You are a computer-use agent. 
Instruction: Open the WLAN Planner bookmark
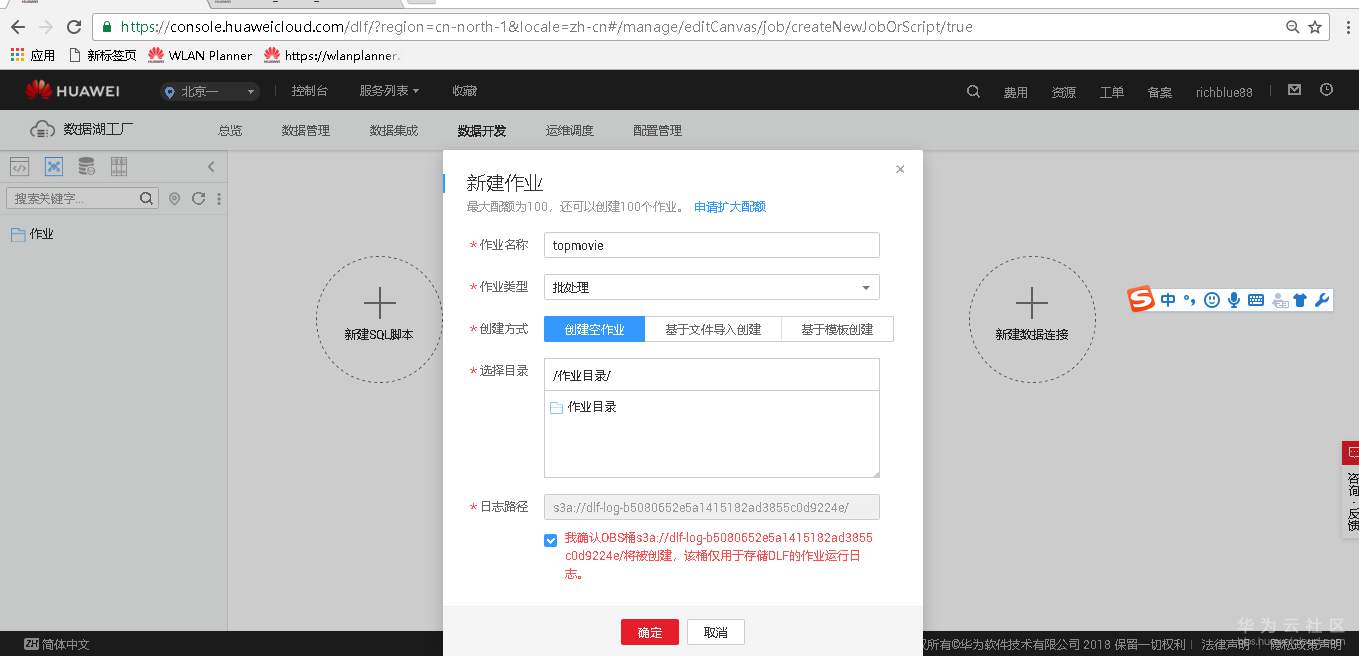(200, 55)
